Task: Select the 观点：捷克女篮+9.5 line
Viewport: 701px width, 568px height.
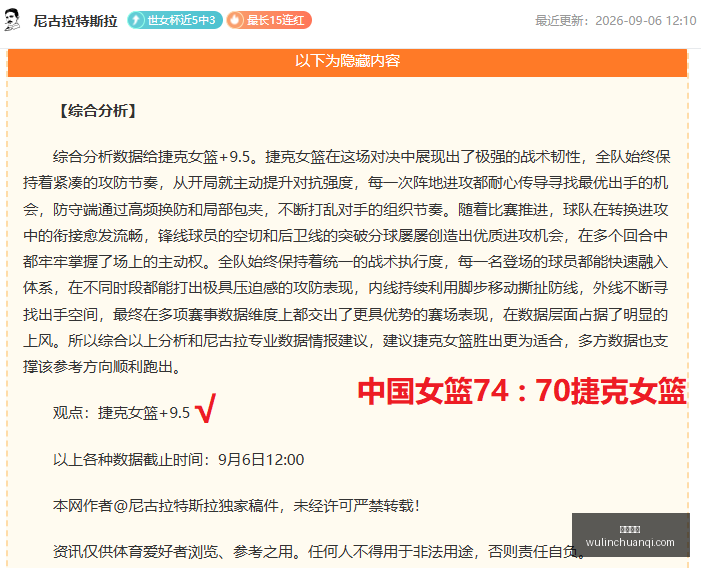Action: (122, 412)
